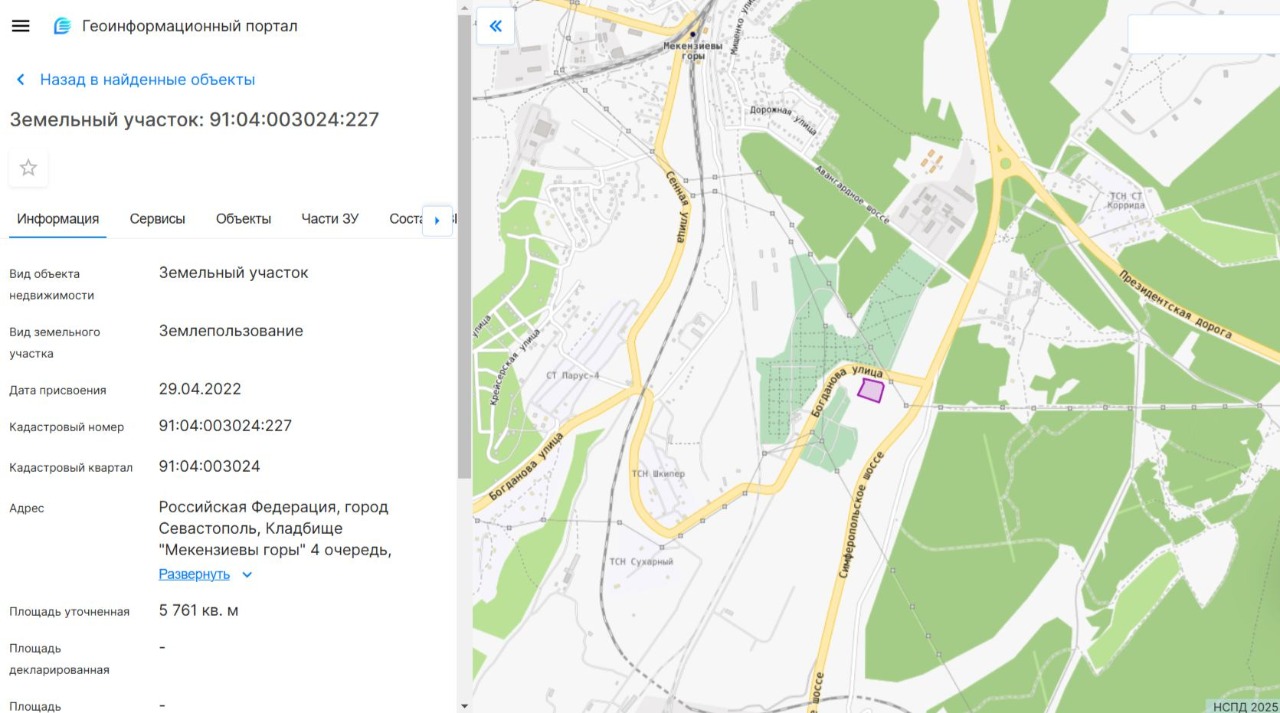The width and height of the screenshot is (1280, 713).
Task: Click the НСПД 2025 map attribution
Action: pyautogui.click(x=1244, y=706)
